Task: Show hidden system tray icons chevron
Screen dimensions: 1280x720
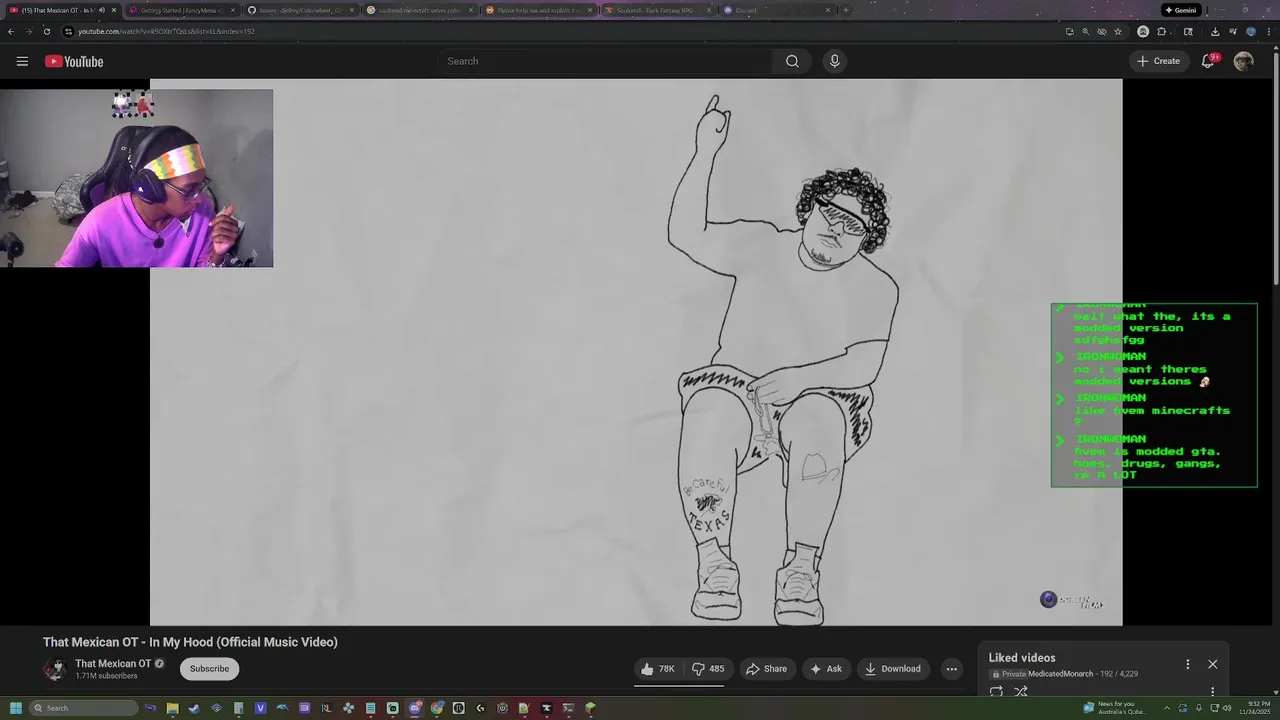Action: point(1167,708)
